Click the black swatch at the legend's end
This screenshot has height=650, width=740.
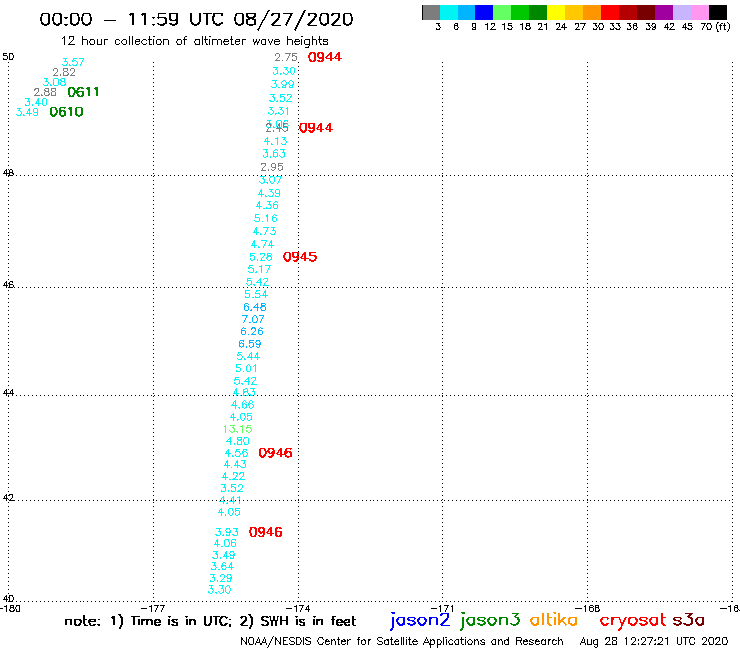tap(718, 12)
